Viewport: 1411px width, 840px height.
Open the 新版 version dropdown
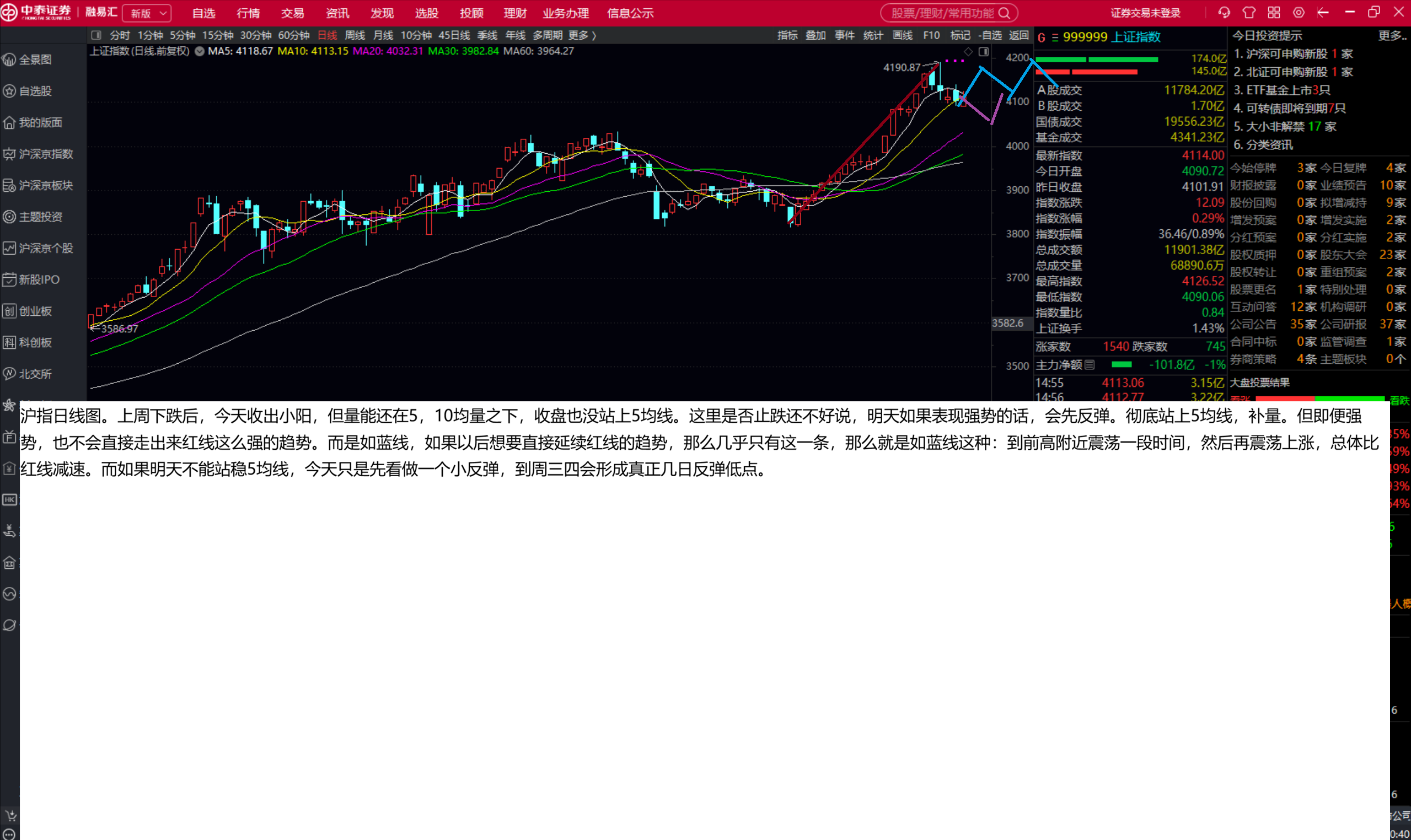[147, 13]
